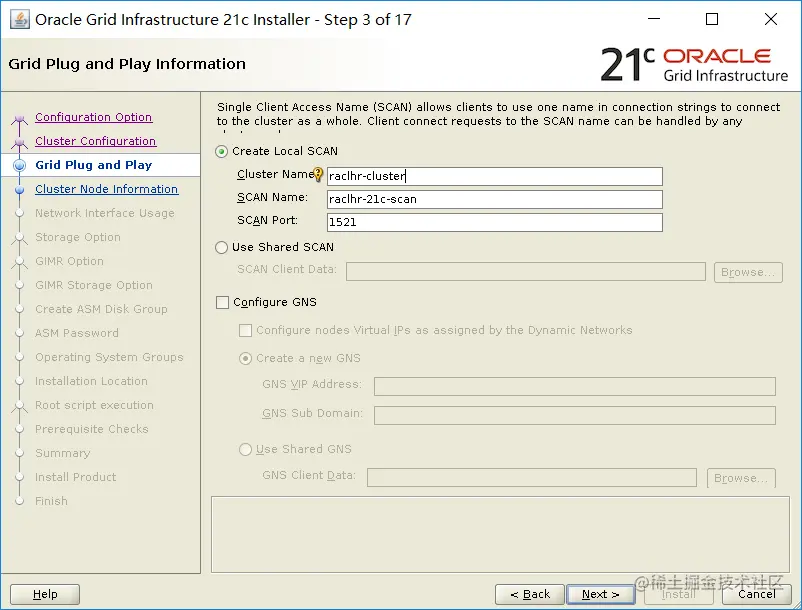The width and height of the screenshot is (802, 610).
Task: Open the Configuration Option step link
Action: (x=94, y=117)
